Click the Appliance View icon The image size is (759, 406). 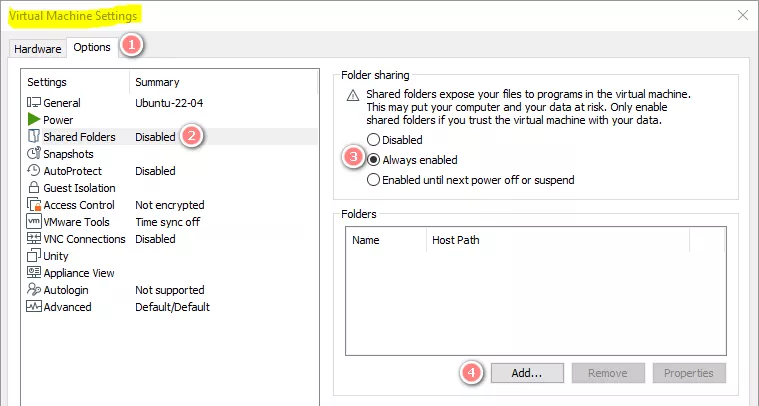coord(34,272)
